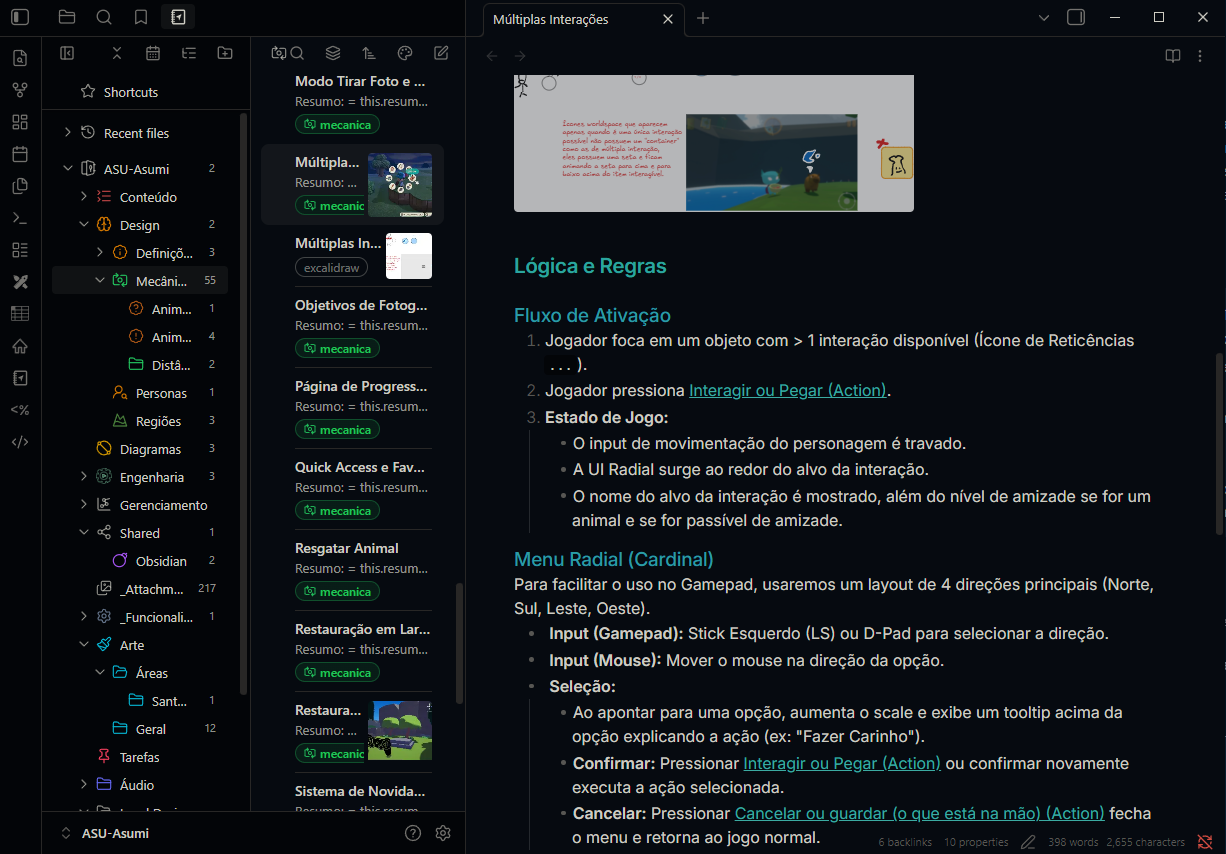This screenshot has width=1226, height=854.
Task: Collapse the Mecâni... folder chevron
Action: [x=100, y=281]
